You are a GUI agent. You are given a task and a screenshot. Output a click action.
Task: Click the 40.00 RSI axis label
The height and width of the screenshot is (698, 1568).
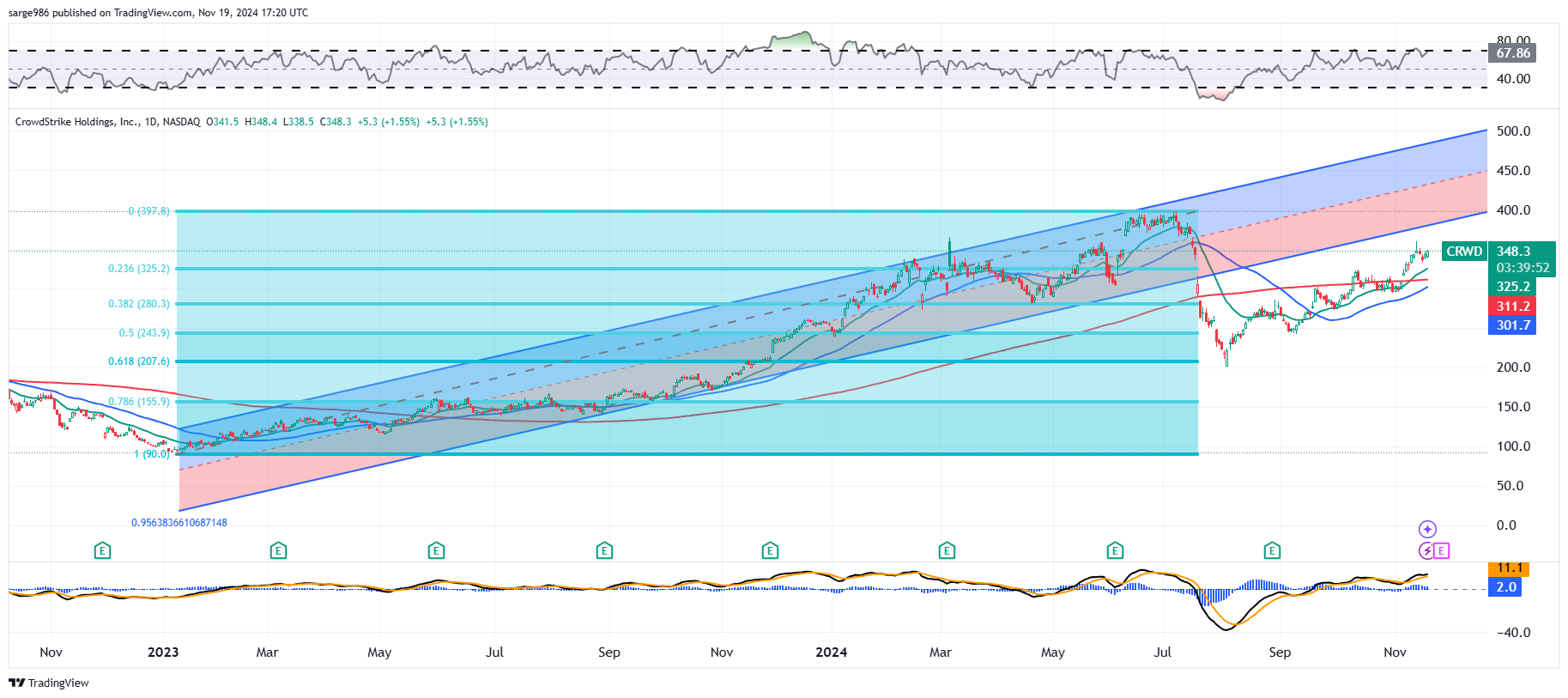tap(1513, 79)
